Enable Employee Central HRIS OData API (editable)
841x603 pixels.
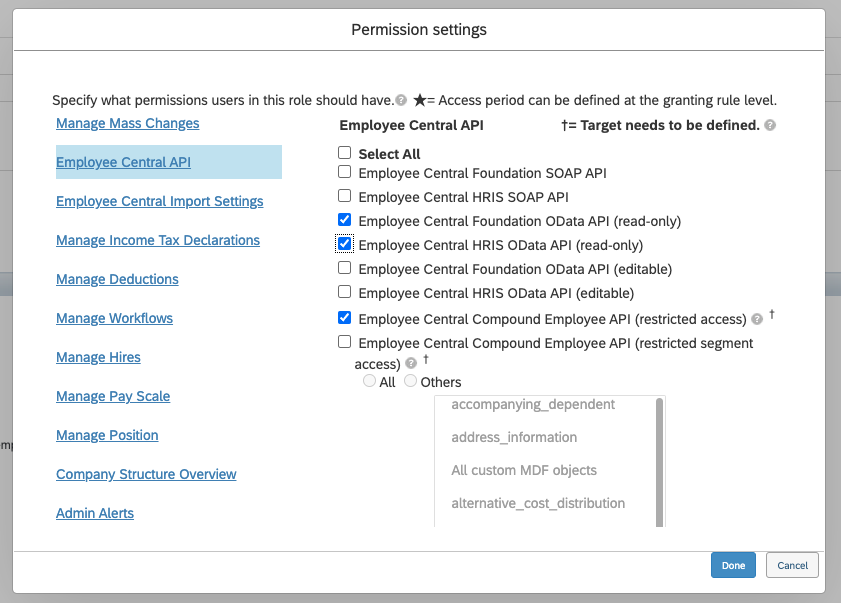click(x=345, y=292)
